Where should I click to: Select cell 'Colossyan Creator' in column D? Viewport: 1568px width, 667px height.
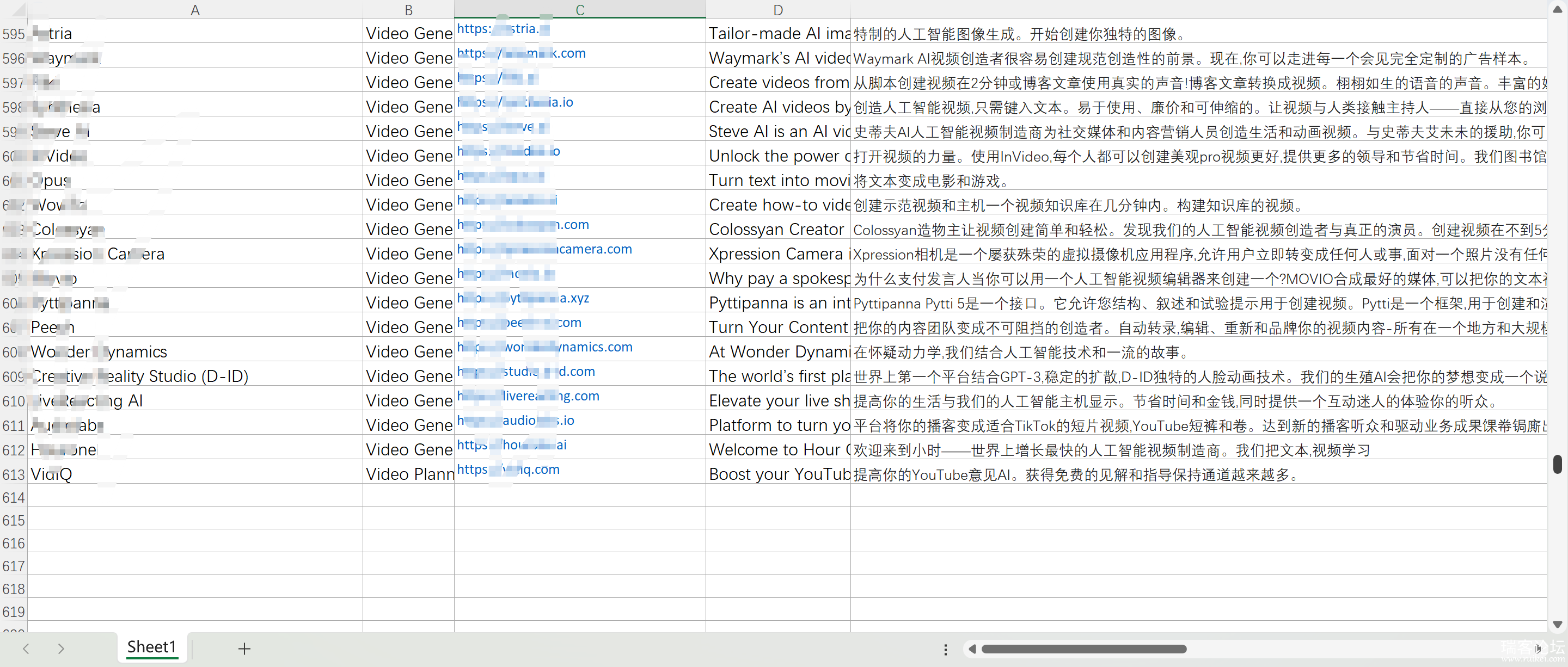click(778, 227)
